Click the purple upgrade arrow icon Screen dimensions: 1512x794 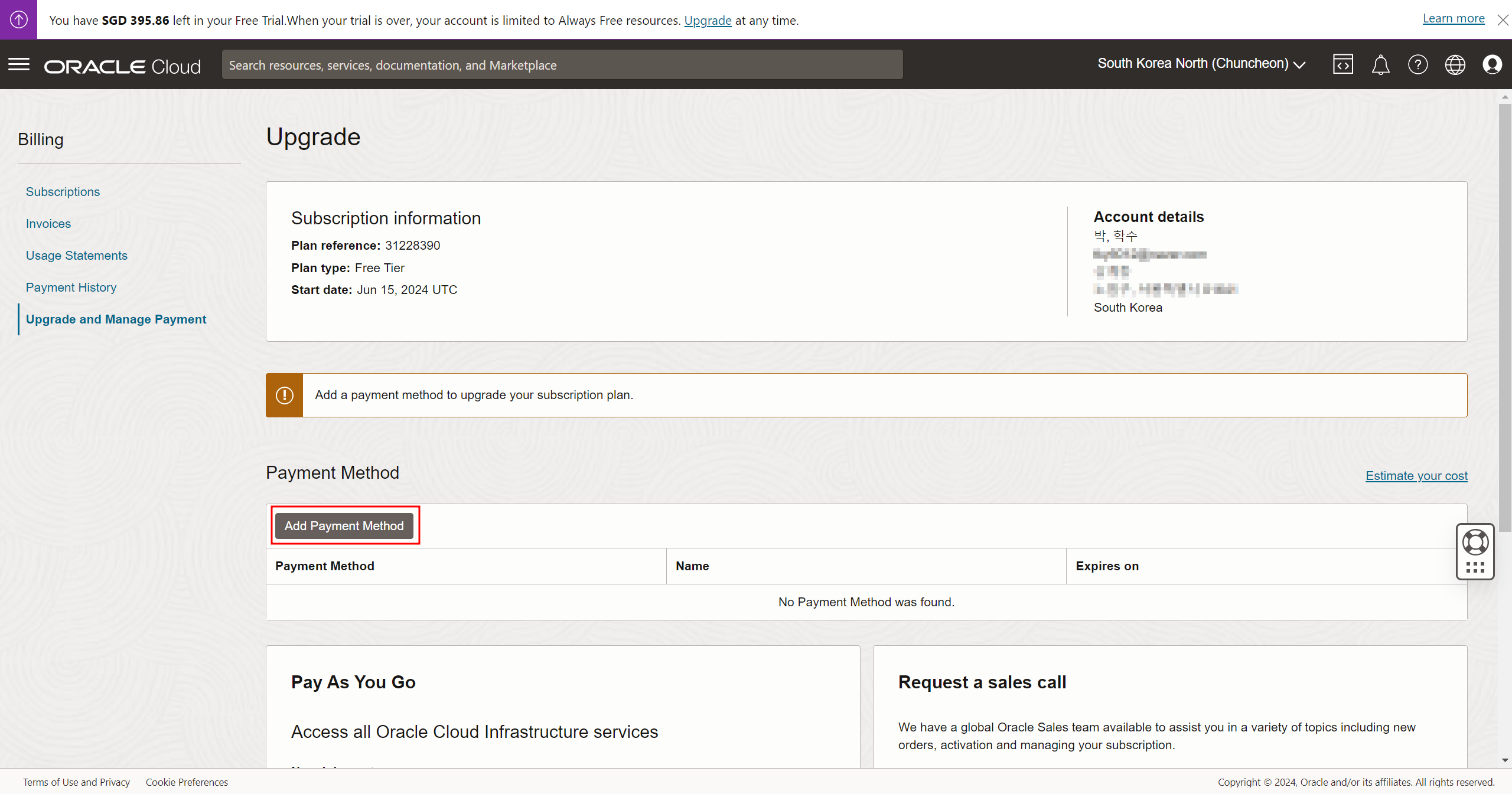18,19
